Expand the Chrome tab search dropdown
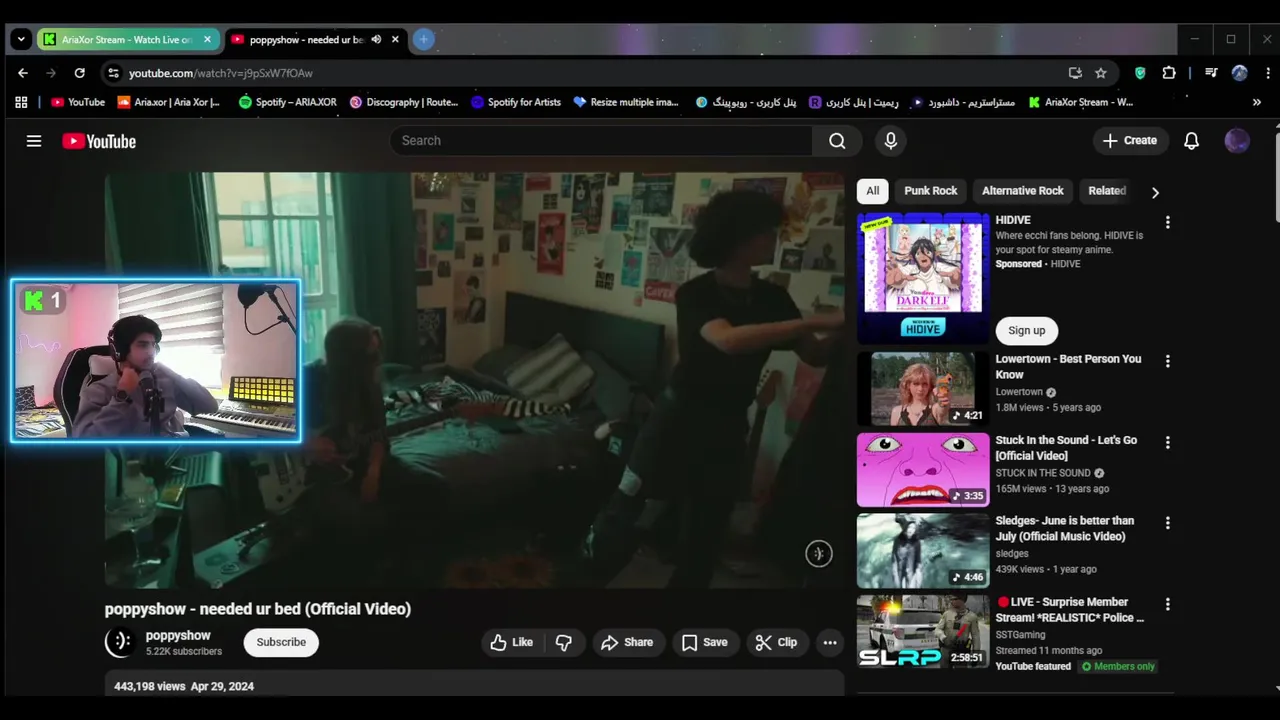This screenshot has height=720, width=1280. coord(21,40)
